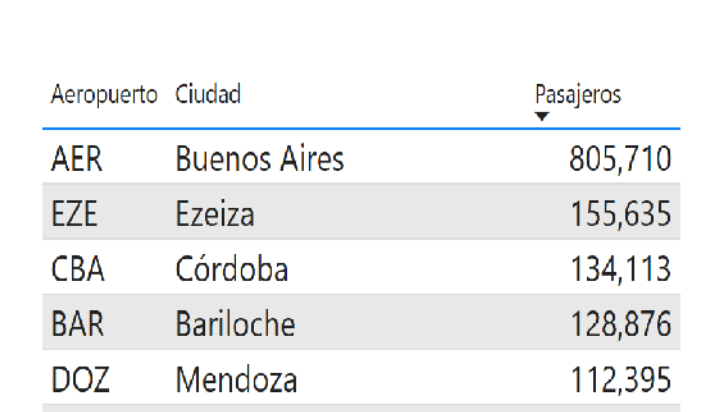Sort by the Aeropuerto column header
The image size is (728, 412).
[x=104, y=95]
